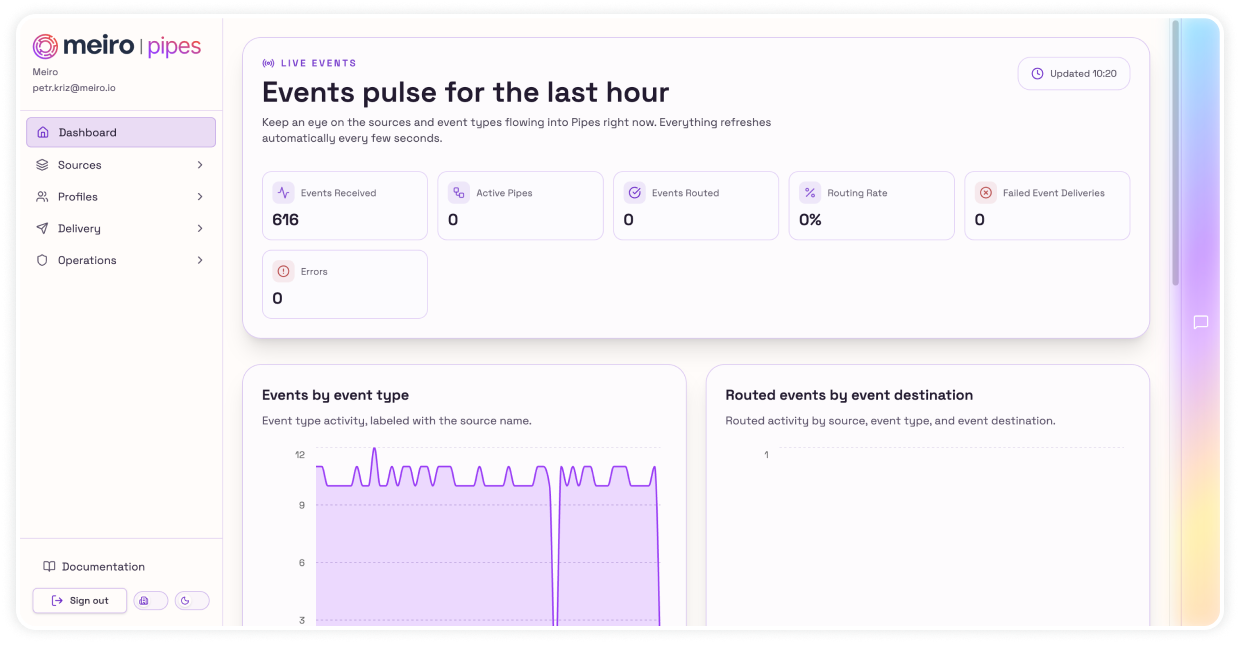Click the Profiles people icon
This screenshot has height=648, width=1240.
42,197
